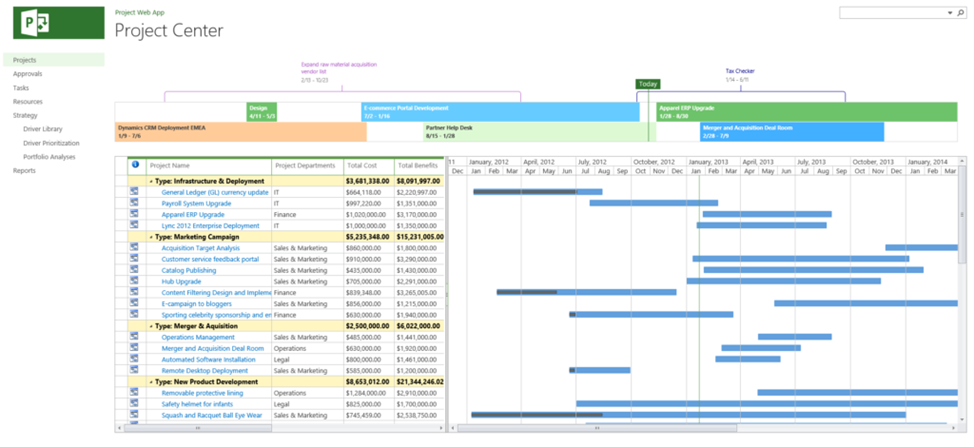Click the project icon for Merger and Acquisition Deal Room row
Viewport: 974px width, 447px height.
pos(134,348)
